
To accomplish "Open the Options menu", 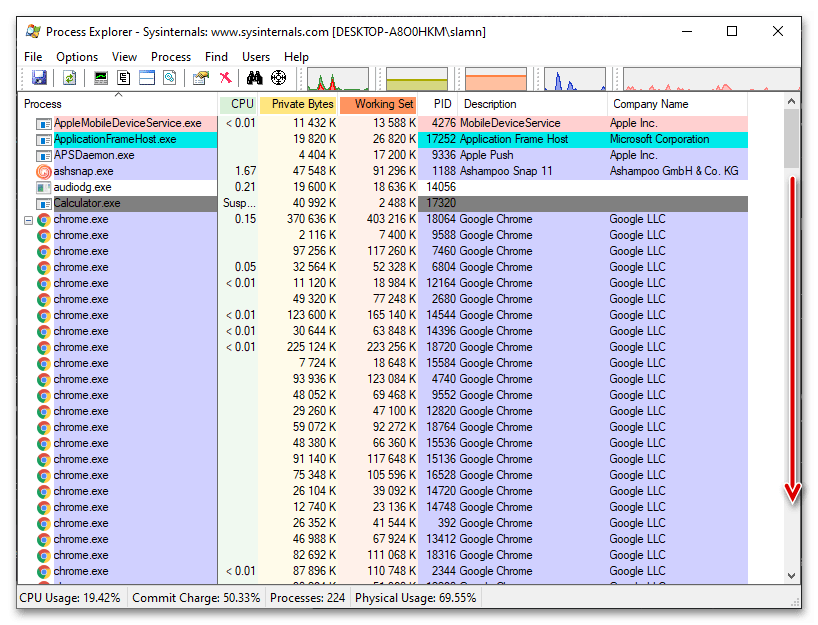I will click(x=77, y=57).
